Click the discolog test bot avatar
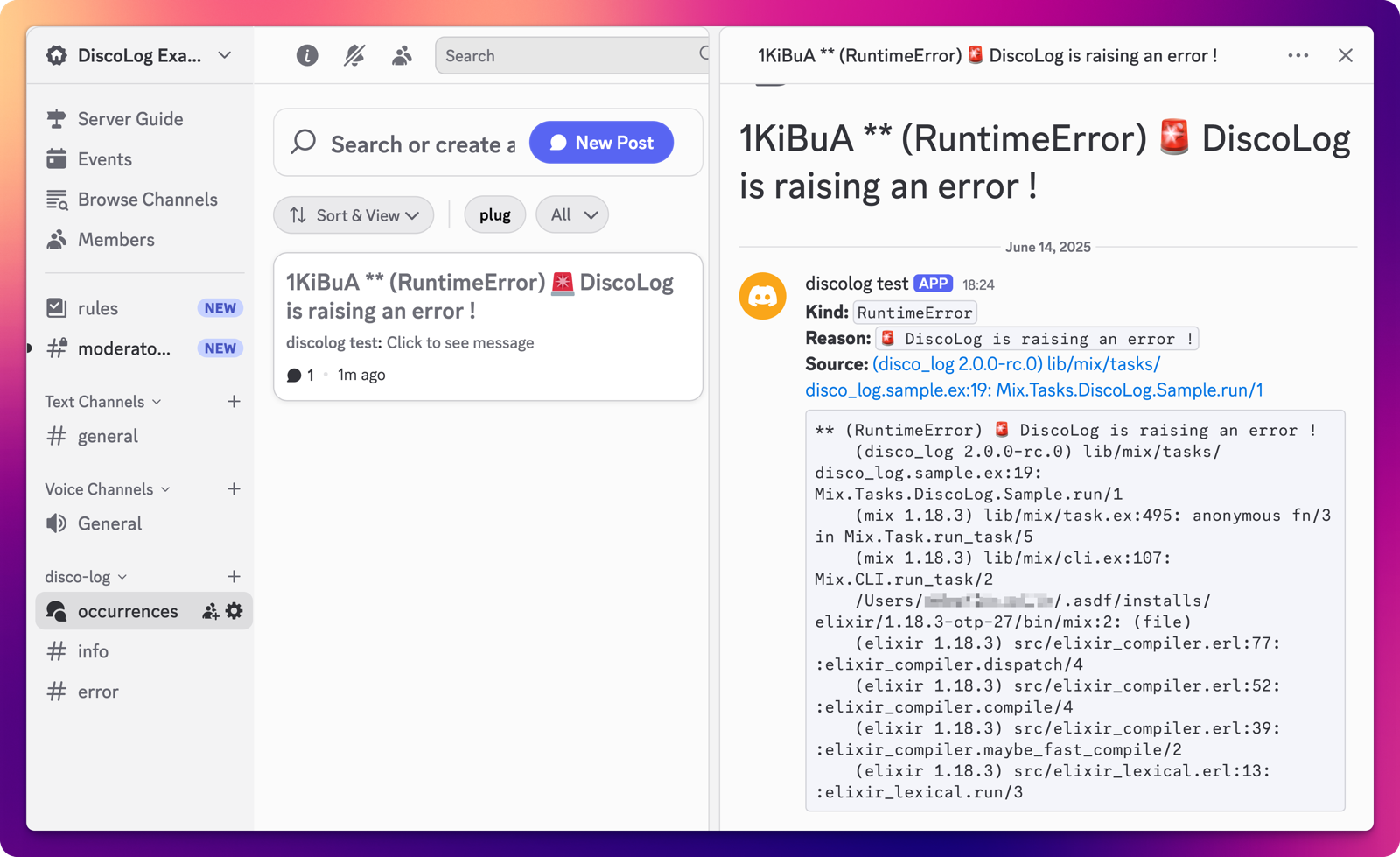The image size is (1400, 857). pyautogui.click(x=762, y=296)
